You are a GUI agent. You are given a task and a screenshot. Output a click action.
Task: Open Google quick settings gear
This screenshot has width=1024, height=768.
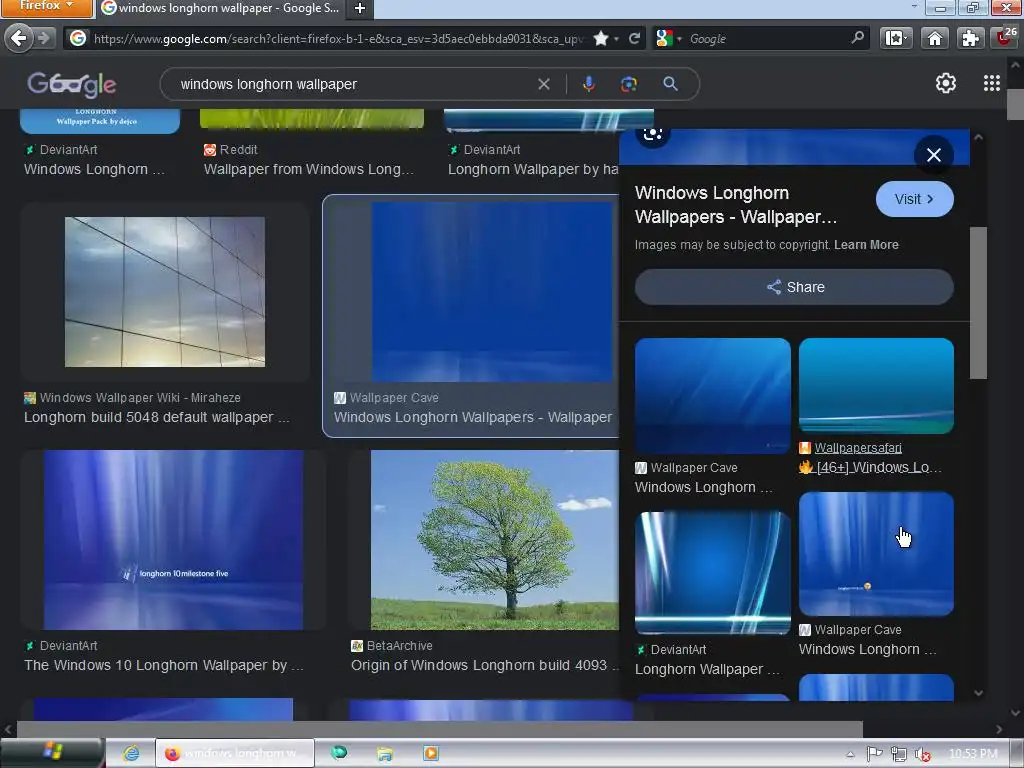946,83
